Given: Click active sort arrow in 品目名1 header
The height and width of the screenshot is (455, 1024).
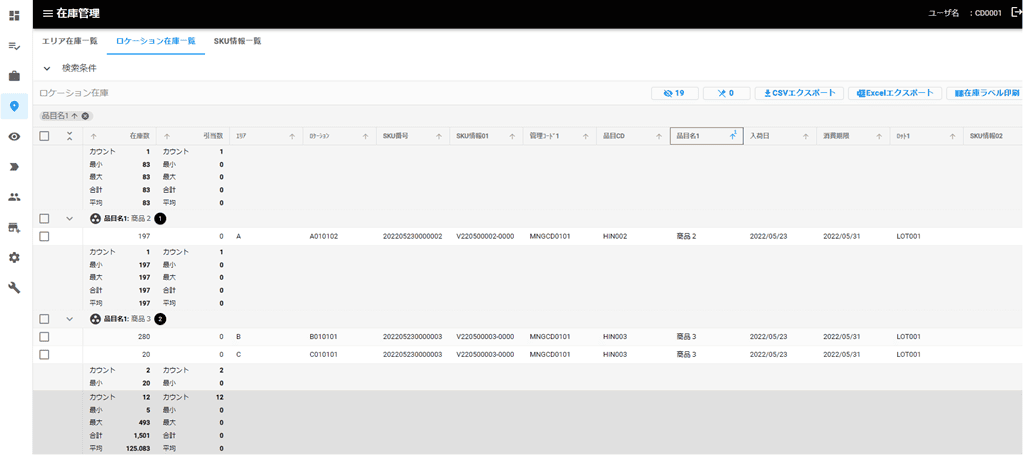Looking at the screenshot, I should tap(733, 135).
